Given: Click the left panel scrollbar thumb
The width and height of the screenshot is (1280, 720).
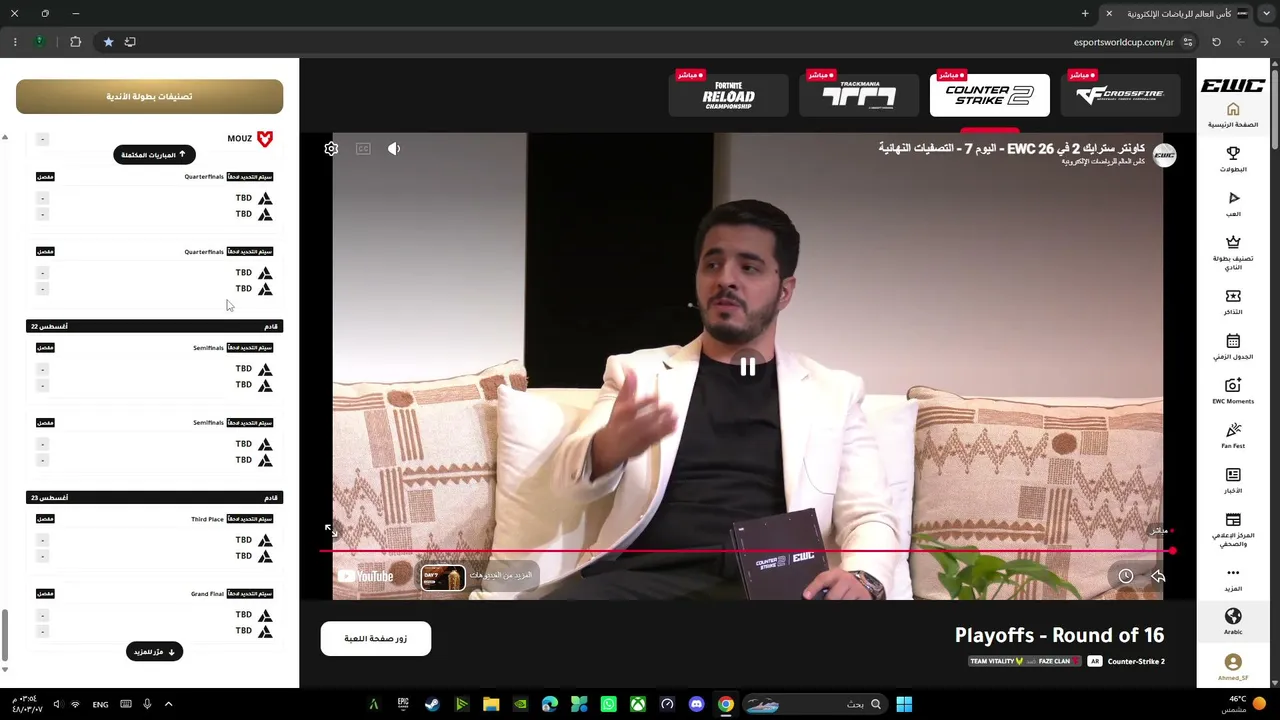Looking at the screenshot, I should coord(5,636).
